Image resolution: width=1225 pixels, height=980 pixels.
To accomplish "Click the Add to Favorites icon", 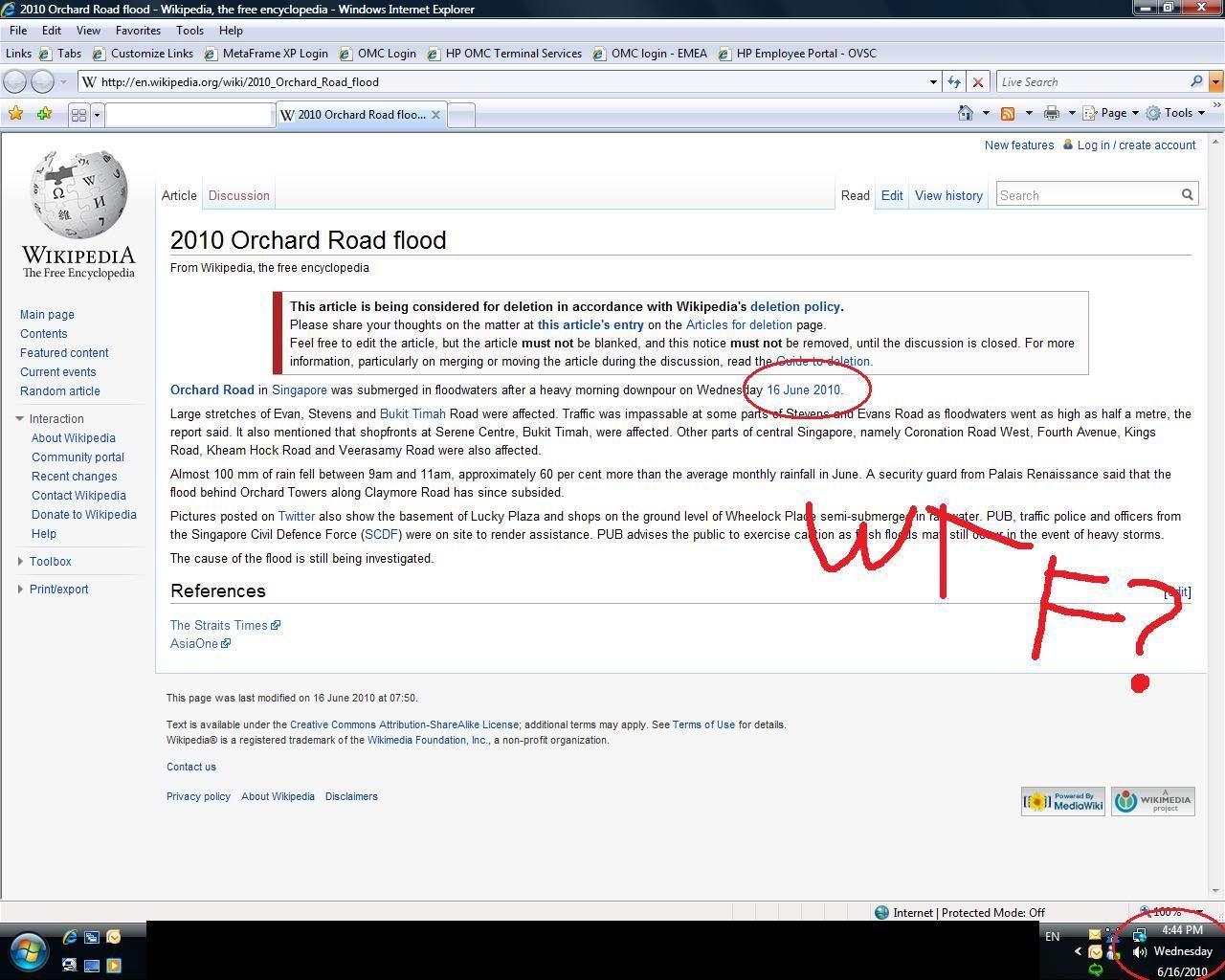I will [x=44, y=114].
